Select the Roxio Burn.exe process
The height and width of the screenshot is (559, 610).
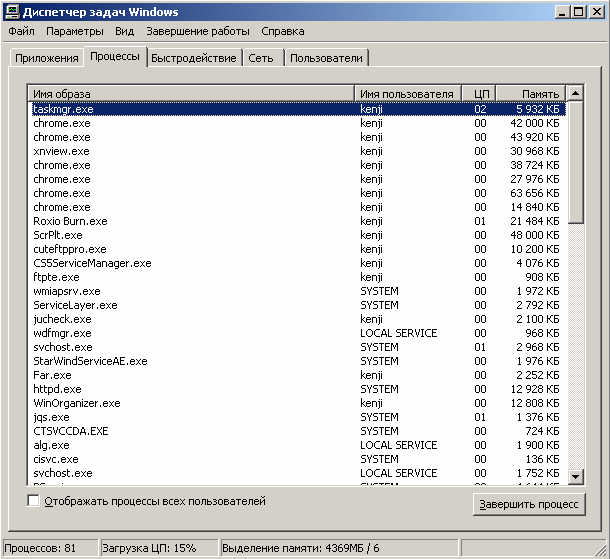pyautogui.click(x=298, y=221)
